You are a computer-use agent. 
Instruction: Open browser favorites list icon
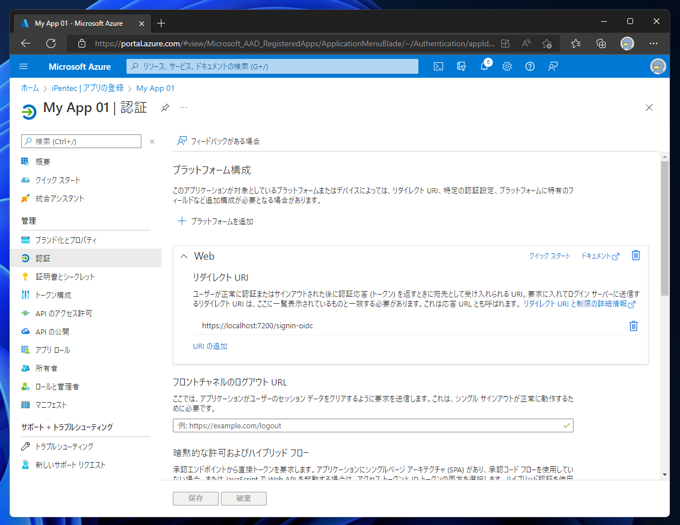[575, 43]
